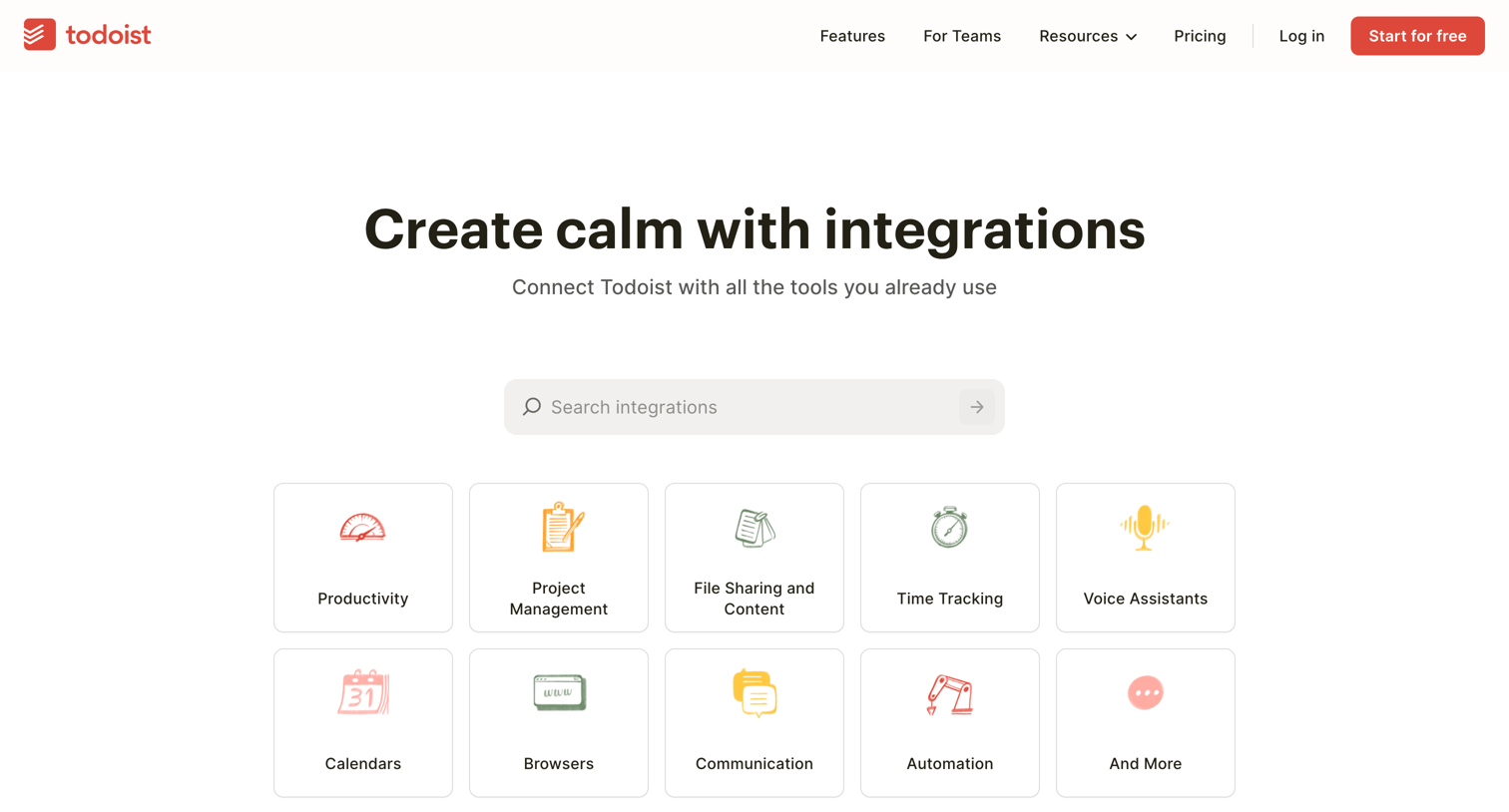The width and height of the screenshot is (1509, 812).
Task: Open File Sharing and Content label
Action: (754, 599)
